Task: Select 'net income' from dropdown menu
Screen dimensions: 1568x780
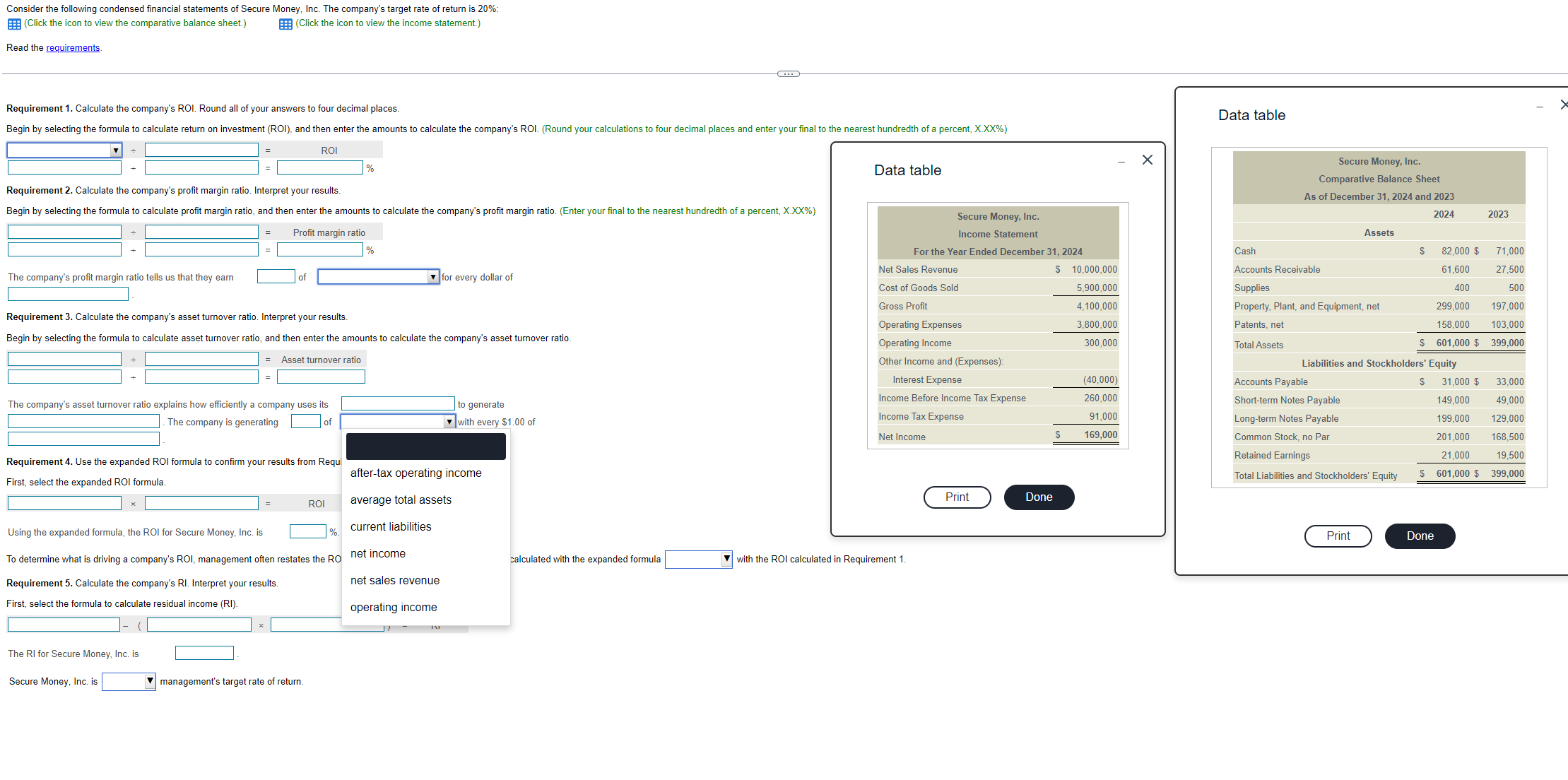Action: point(378,552)
